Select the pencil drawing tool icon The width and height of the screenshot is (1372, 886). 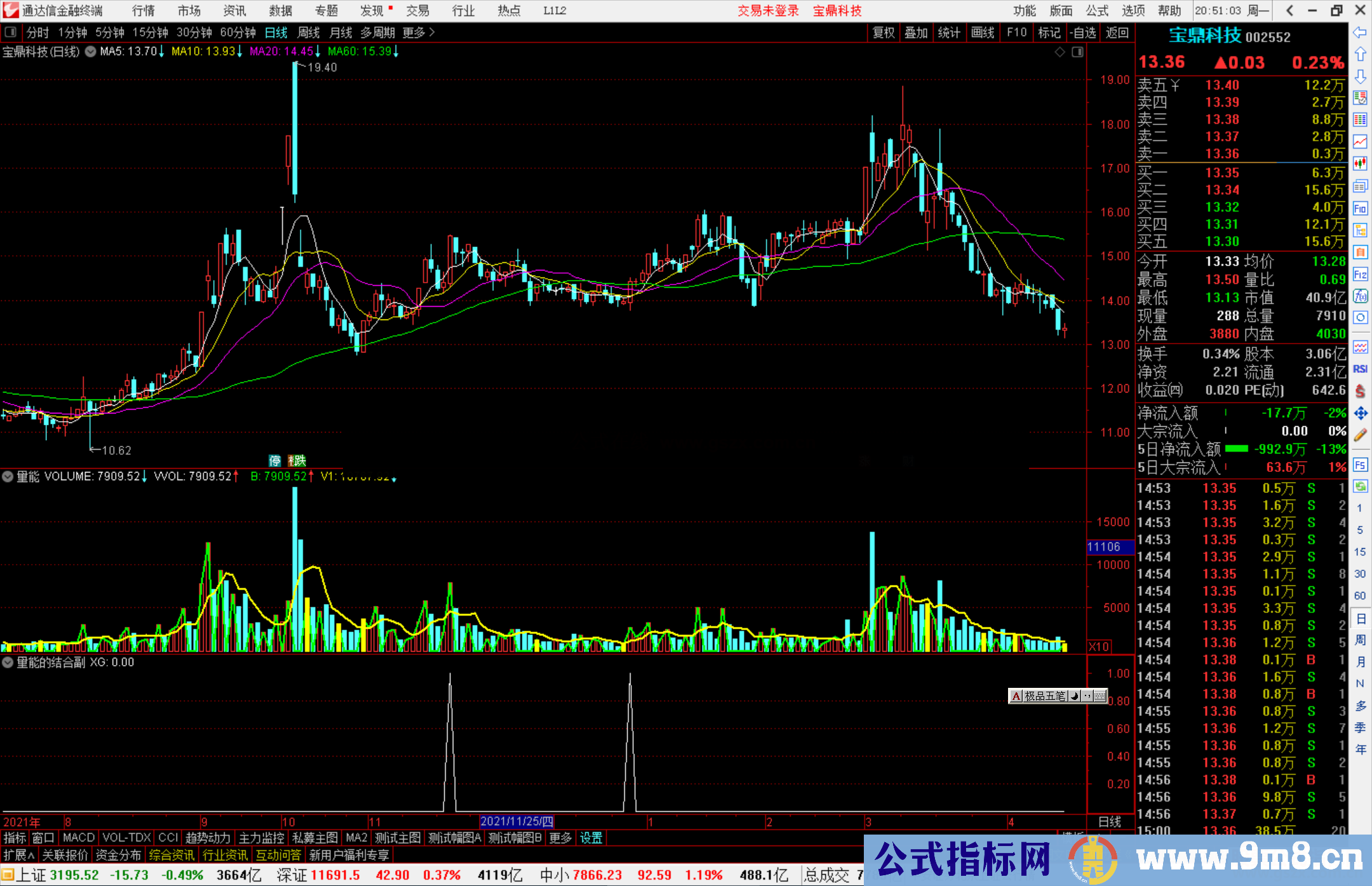coord(1360,436)
